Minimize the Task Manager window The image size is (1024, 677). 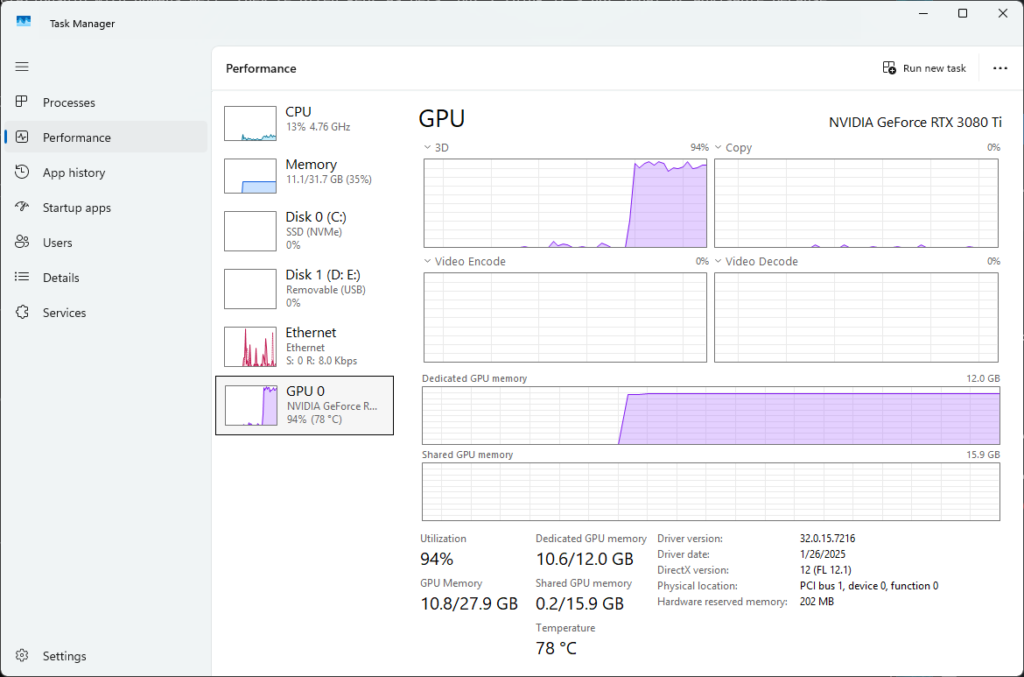coord(923,13)
